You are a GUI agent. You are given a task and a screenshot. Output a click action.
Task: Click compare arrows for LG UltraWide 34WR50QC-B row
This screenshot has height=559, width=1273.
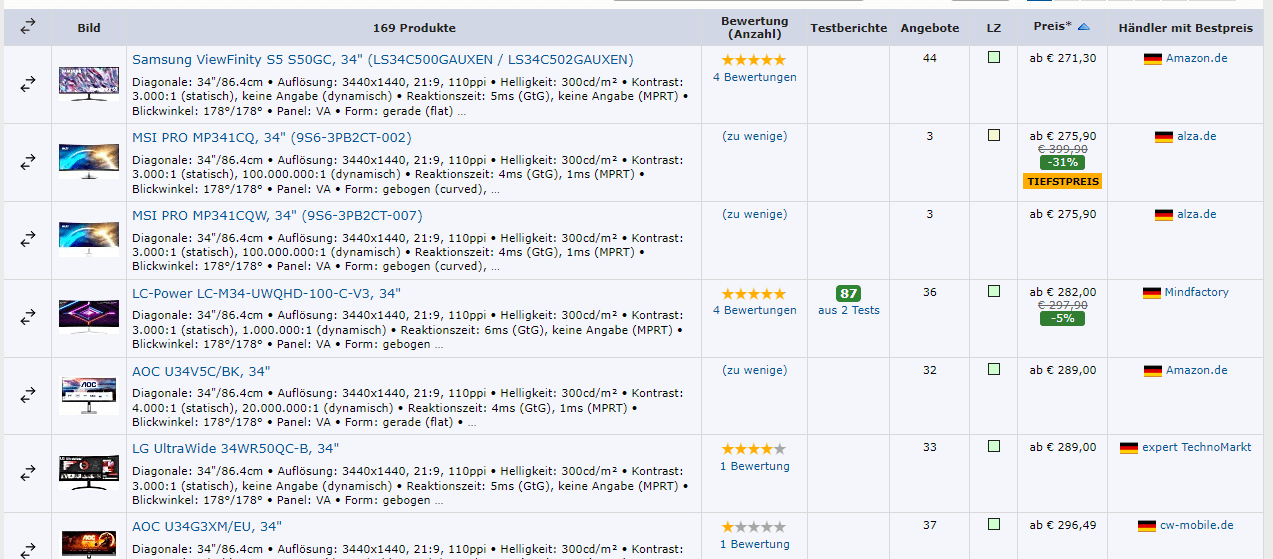coord(28,474)
